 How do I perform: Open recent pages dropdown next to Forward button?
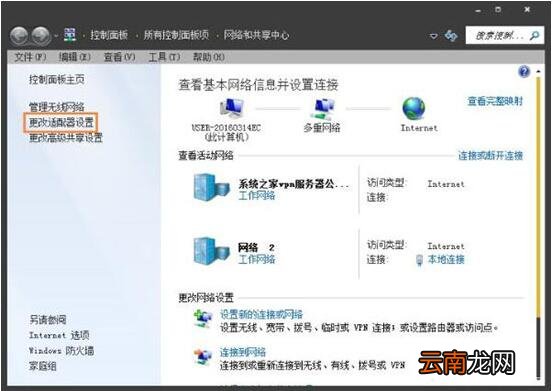click(56, 36)
